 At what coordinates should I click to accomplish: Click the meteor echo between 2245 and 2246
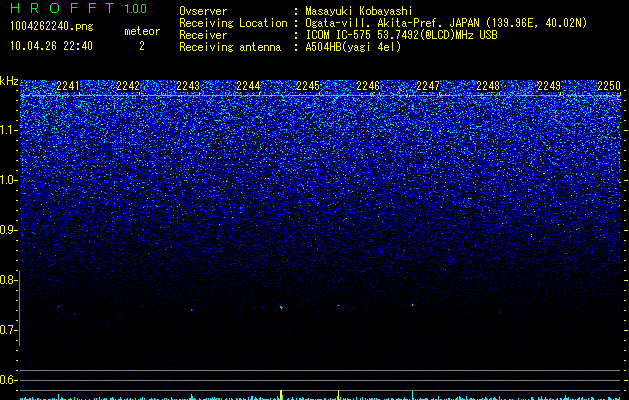[x=338, y=305]
